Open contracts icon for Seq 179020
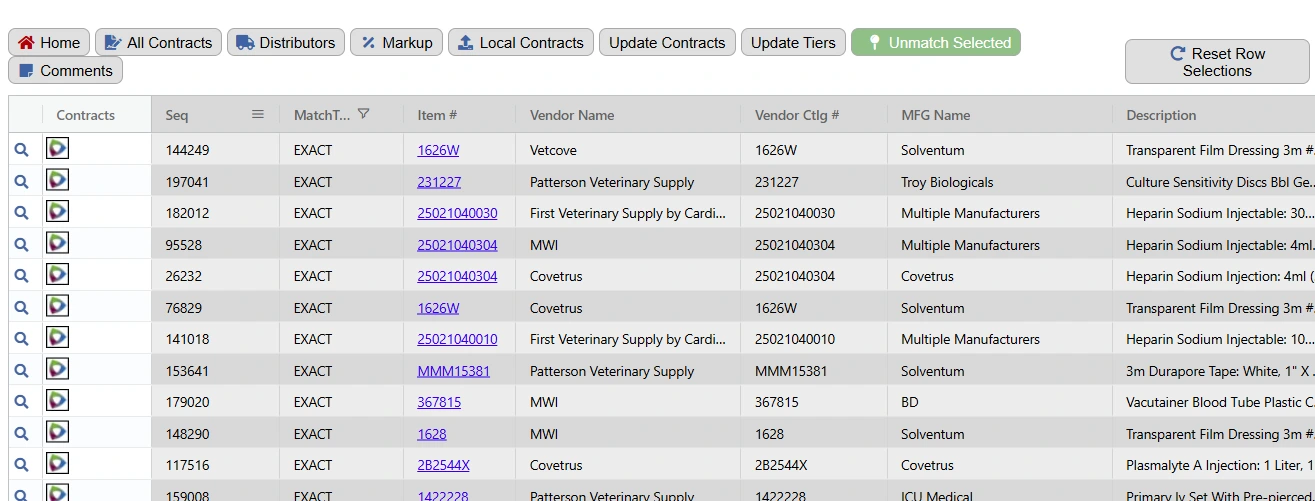1315x501 pixels. (x=58, y=400)
